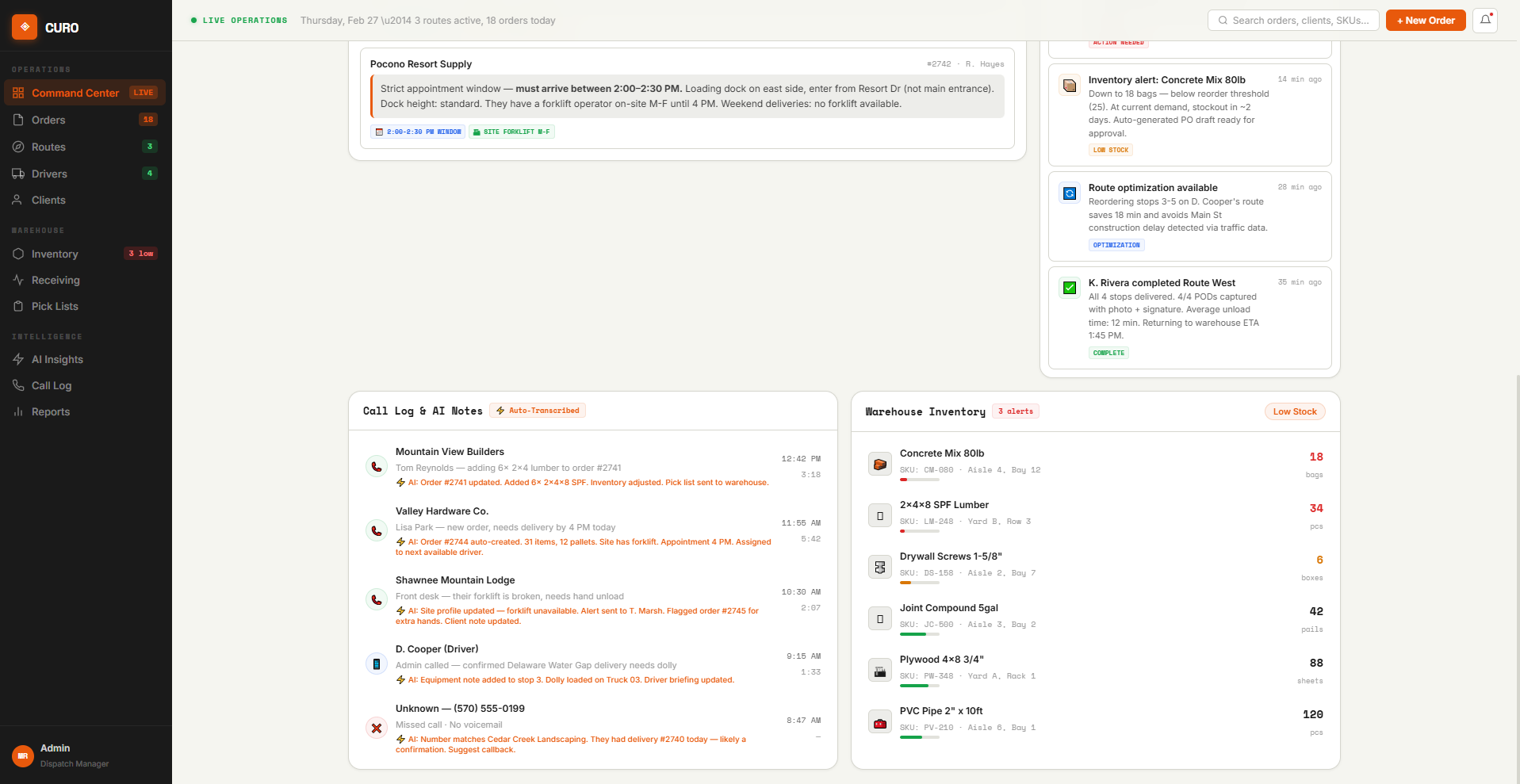Click the OPTIMIZATION tag

[x=1116, y=245]
